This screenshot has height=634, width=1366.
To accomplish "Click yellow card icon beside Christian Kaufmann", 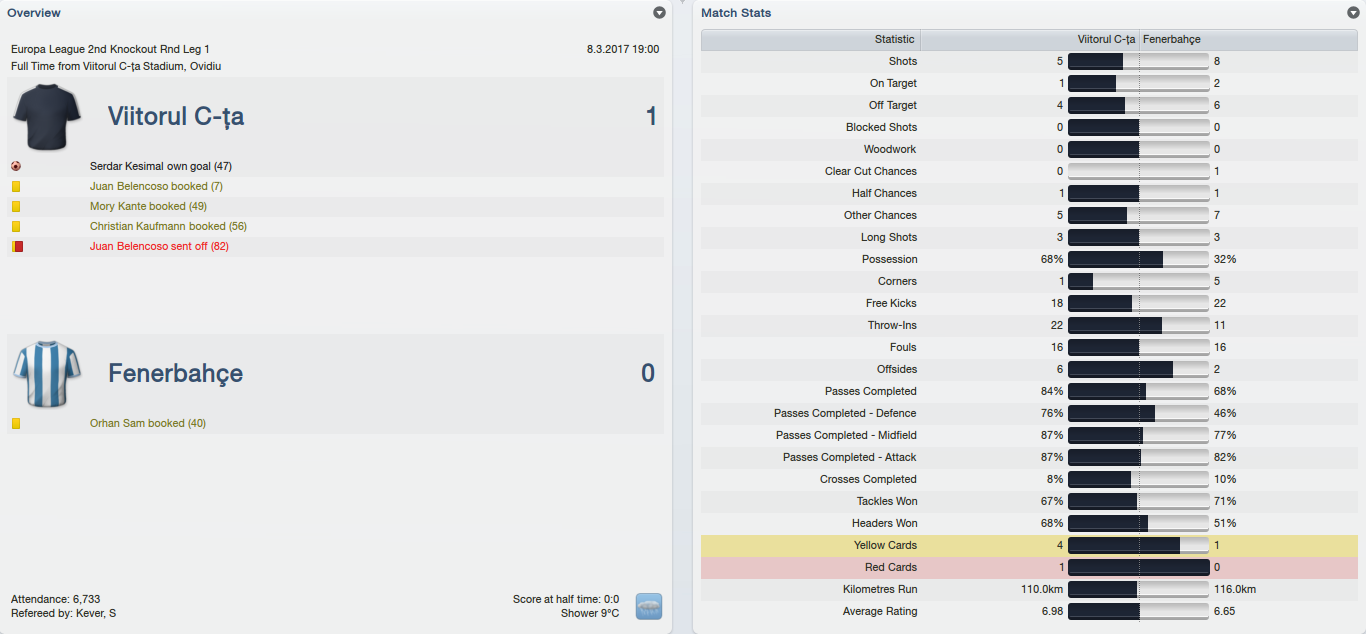I will pos(16,227).
